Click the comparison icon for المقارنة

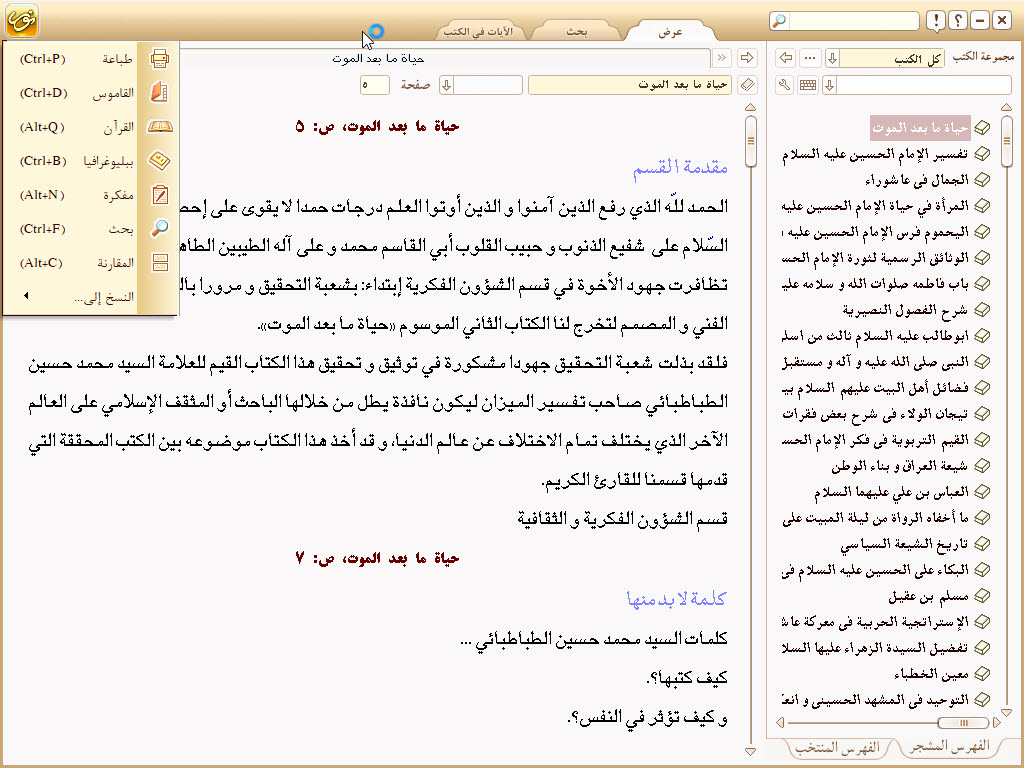point(159,263)
